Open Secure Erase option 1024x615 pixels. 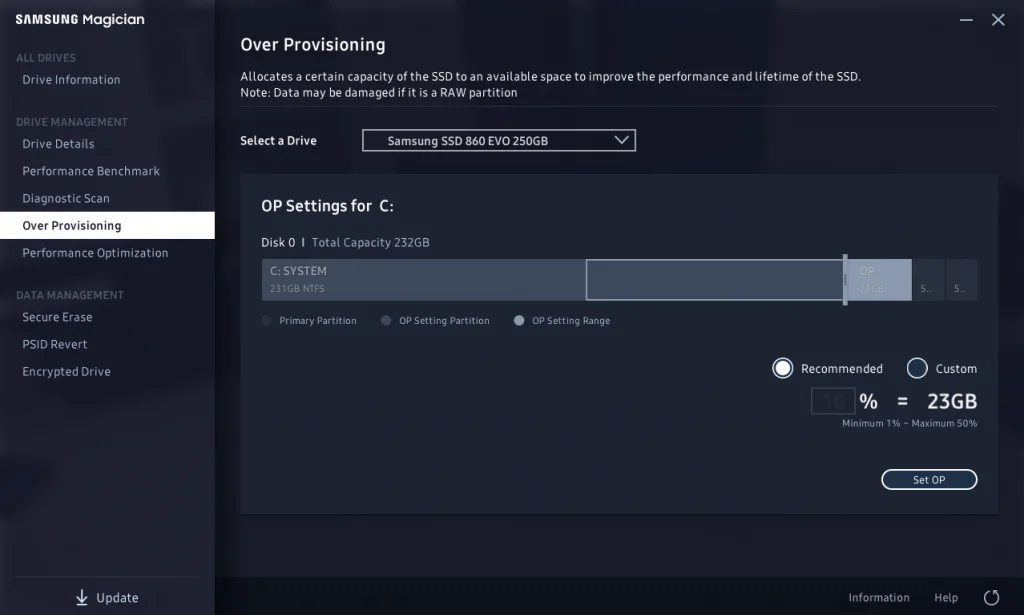(x=57, y=317)
